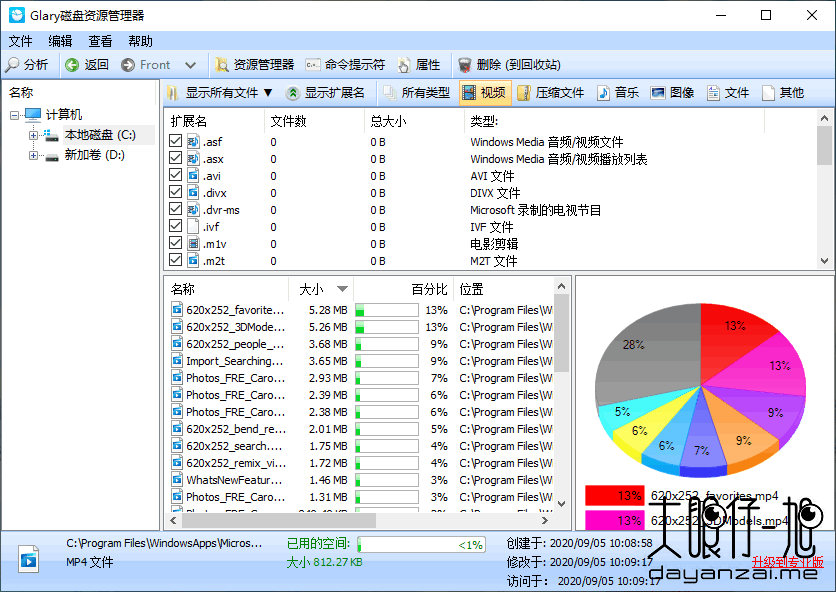
Task: Open the 帮助 menu
Action: (141, 41)
